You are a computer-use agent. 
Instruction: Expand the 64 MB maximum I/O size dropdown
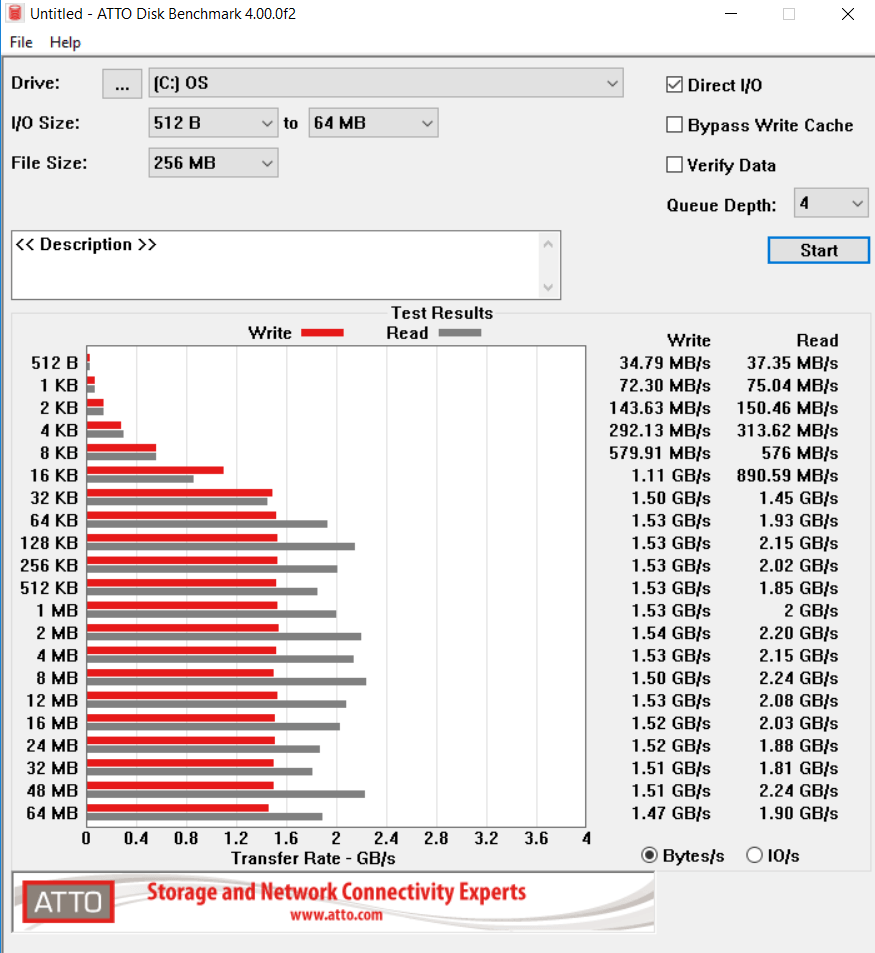pyautogui.click(x=373, y=123)
